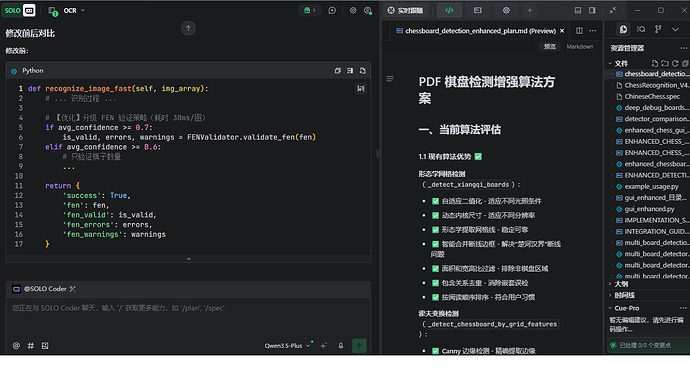
Task: Open gui_enhanced.py in explorer
Action: pyautogui.click(x=645, y=209)
